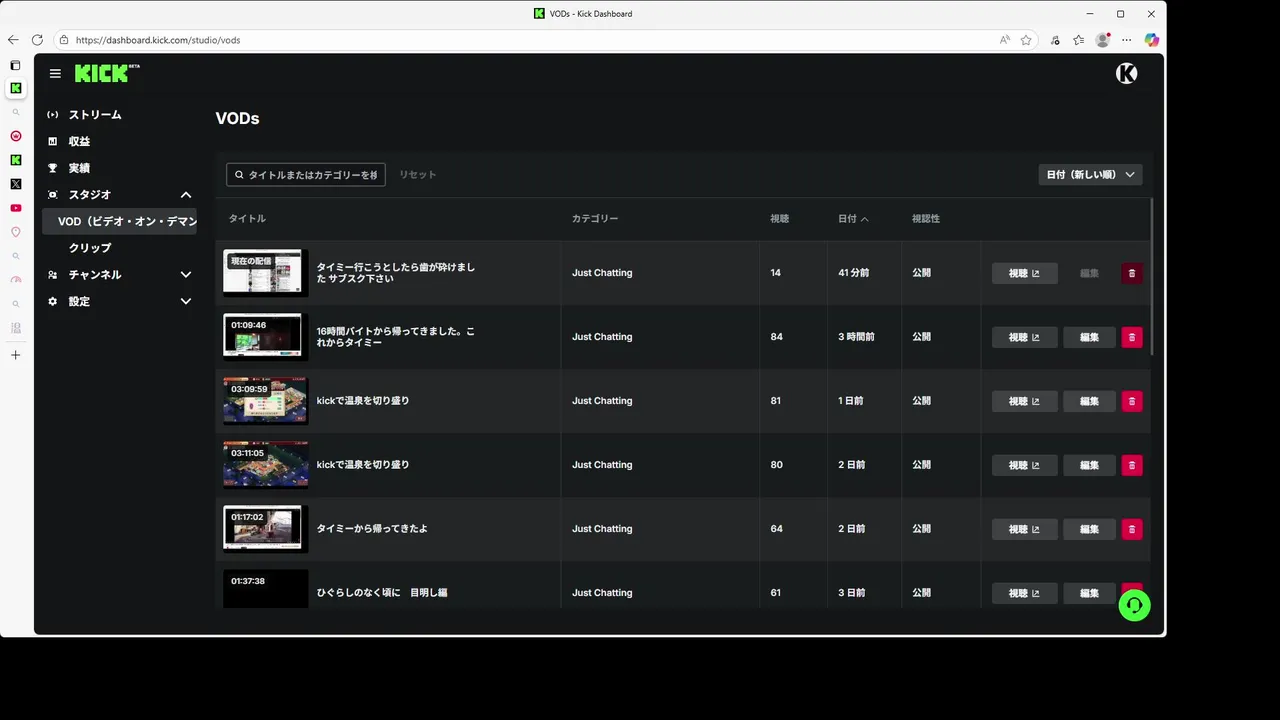Delete the current live stream VOD row

coord(1132,273)
